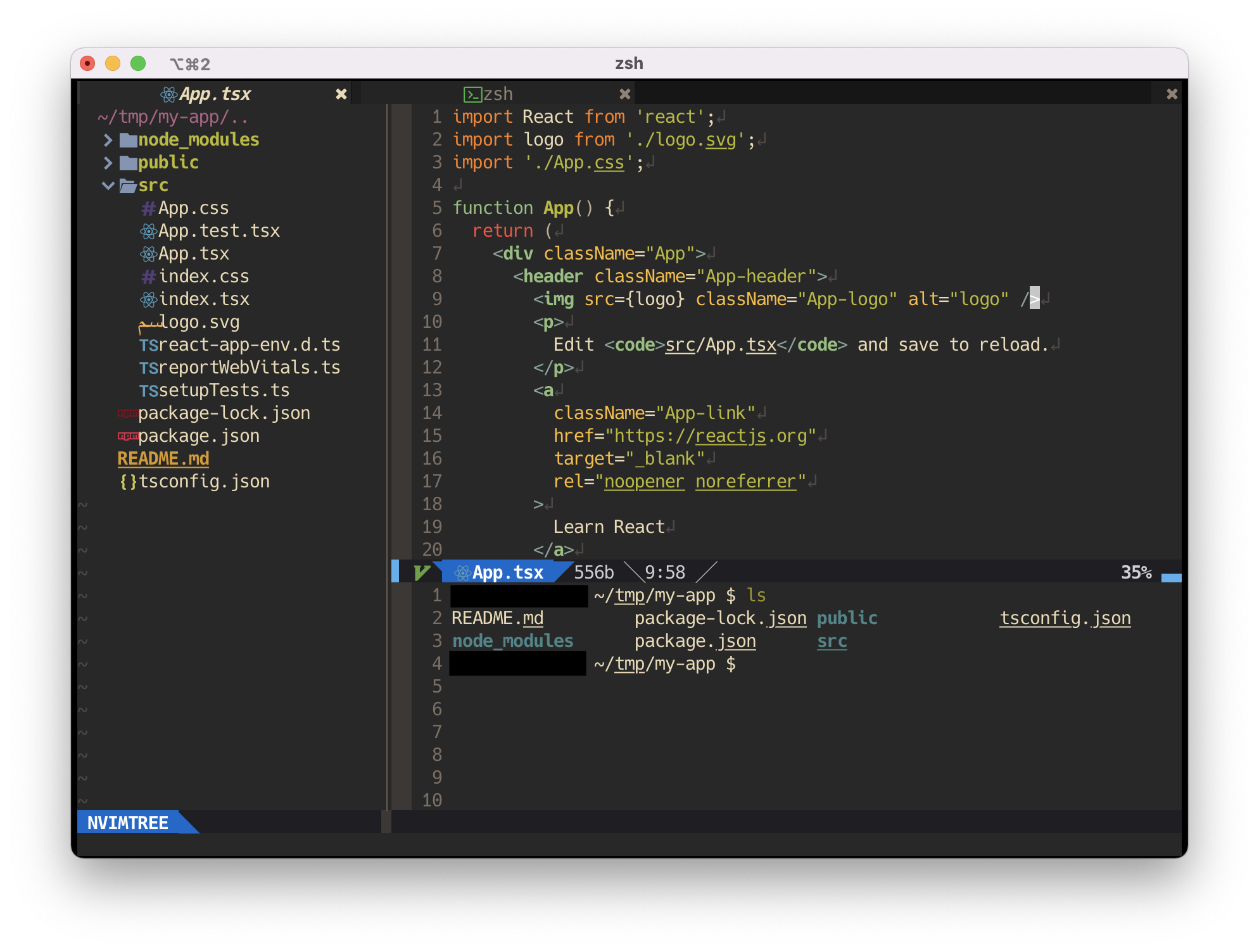The image size is (1259, 952).
Task: Open README.md in the file tree
Action: (x=163, y=459)
